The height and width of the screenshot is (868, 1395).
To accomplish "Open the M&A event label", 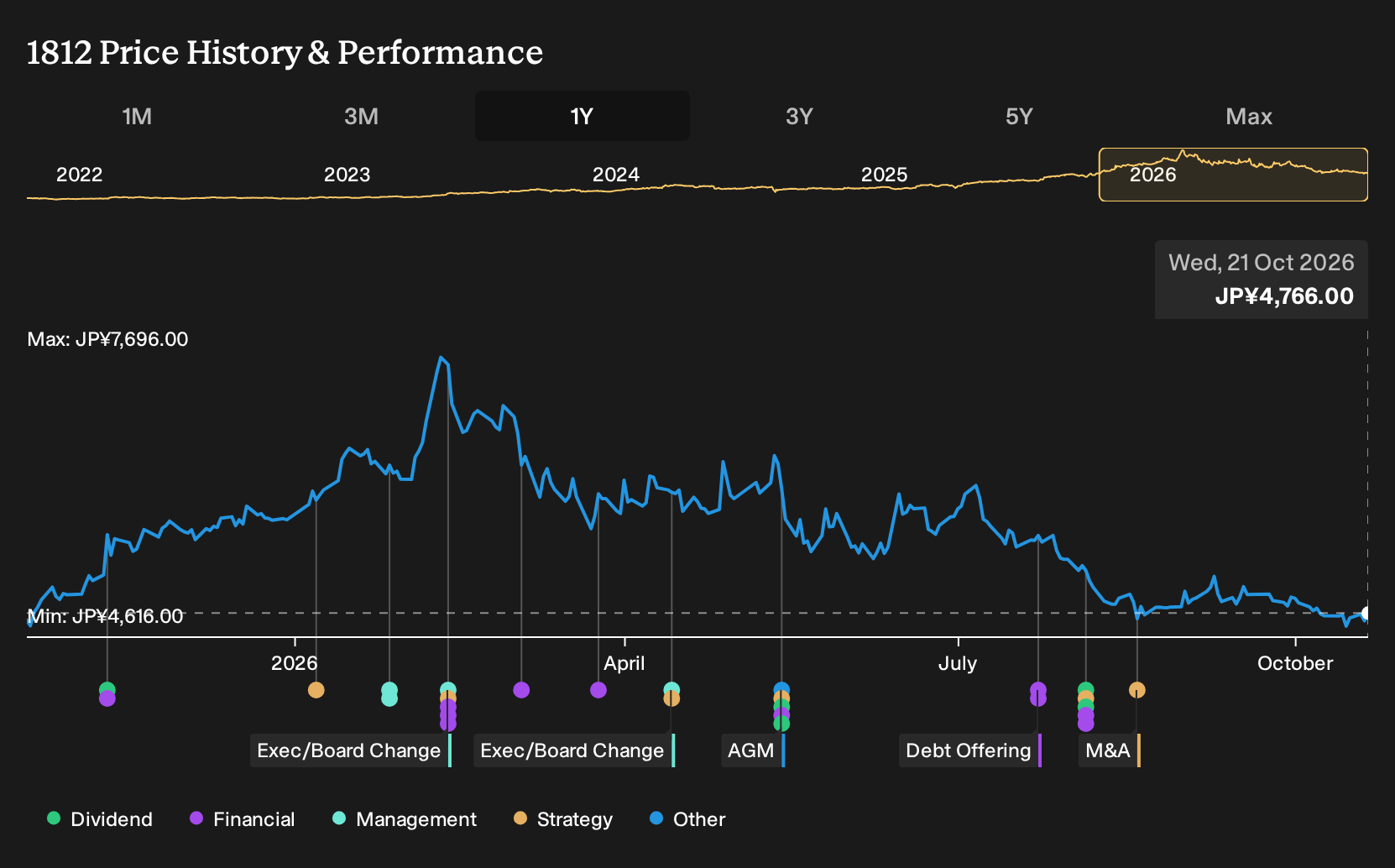I will (1110, 750).
